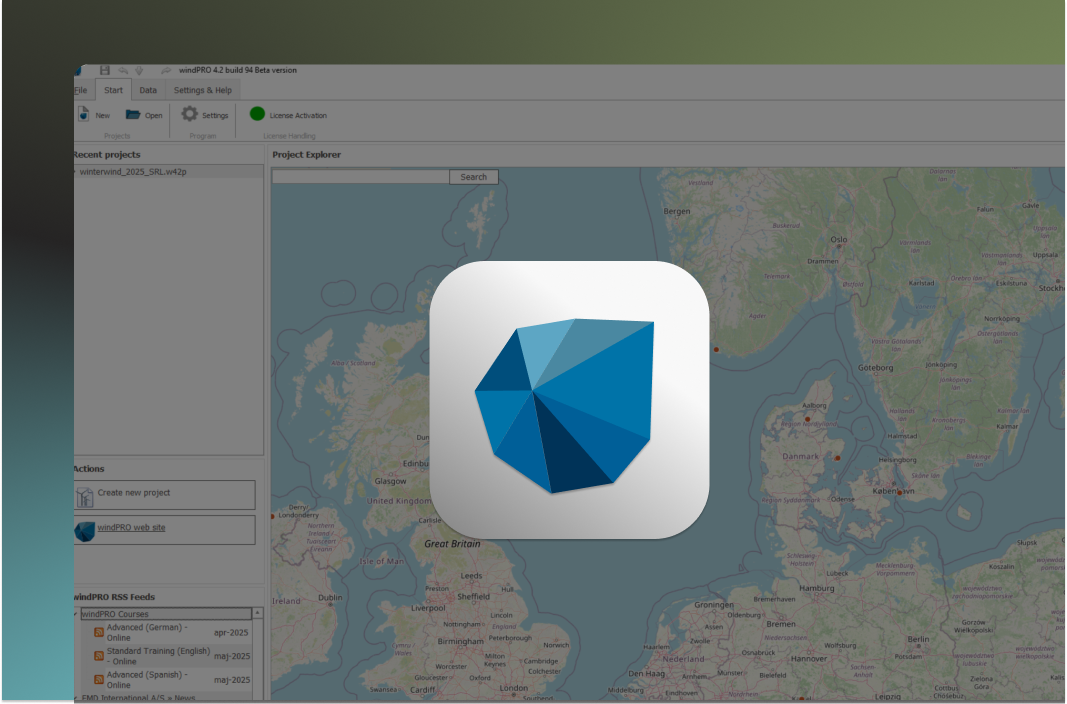Image resolution: width=1067 pixels, height=704 pixels.
Task: Click the Save icon in the title bar
Action: (104, 70)
